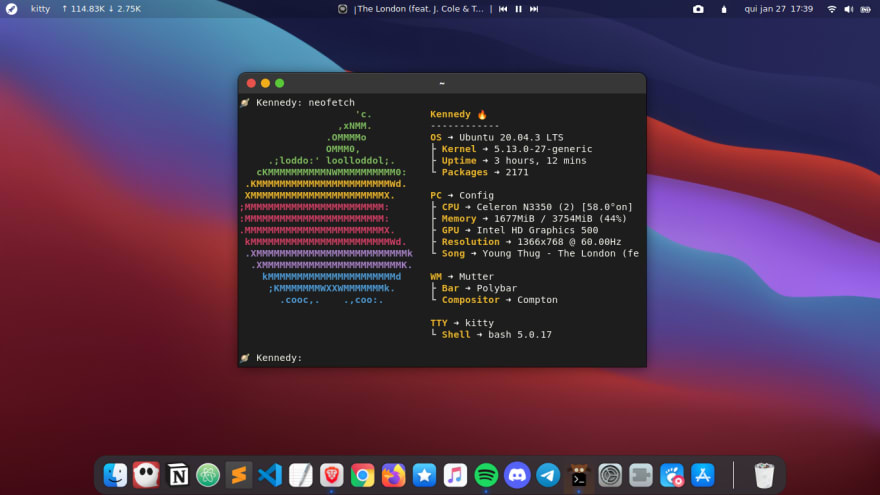Click the 'Ubuntu 20.04.3 LTS' OS line
The height and width of the screenshot is (495, 880).
[x=497, y=138]
